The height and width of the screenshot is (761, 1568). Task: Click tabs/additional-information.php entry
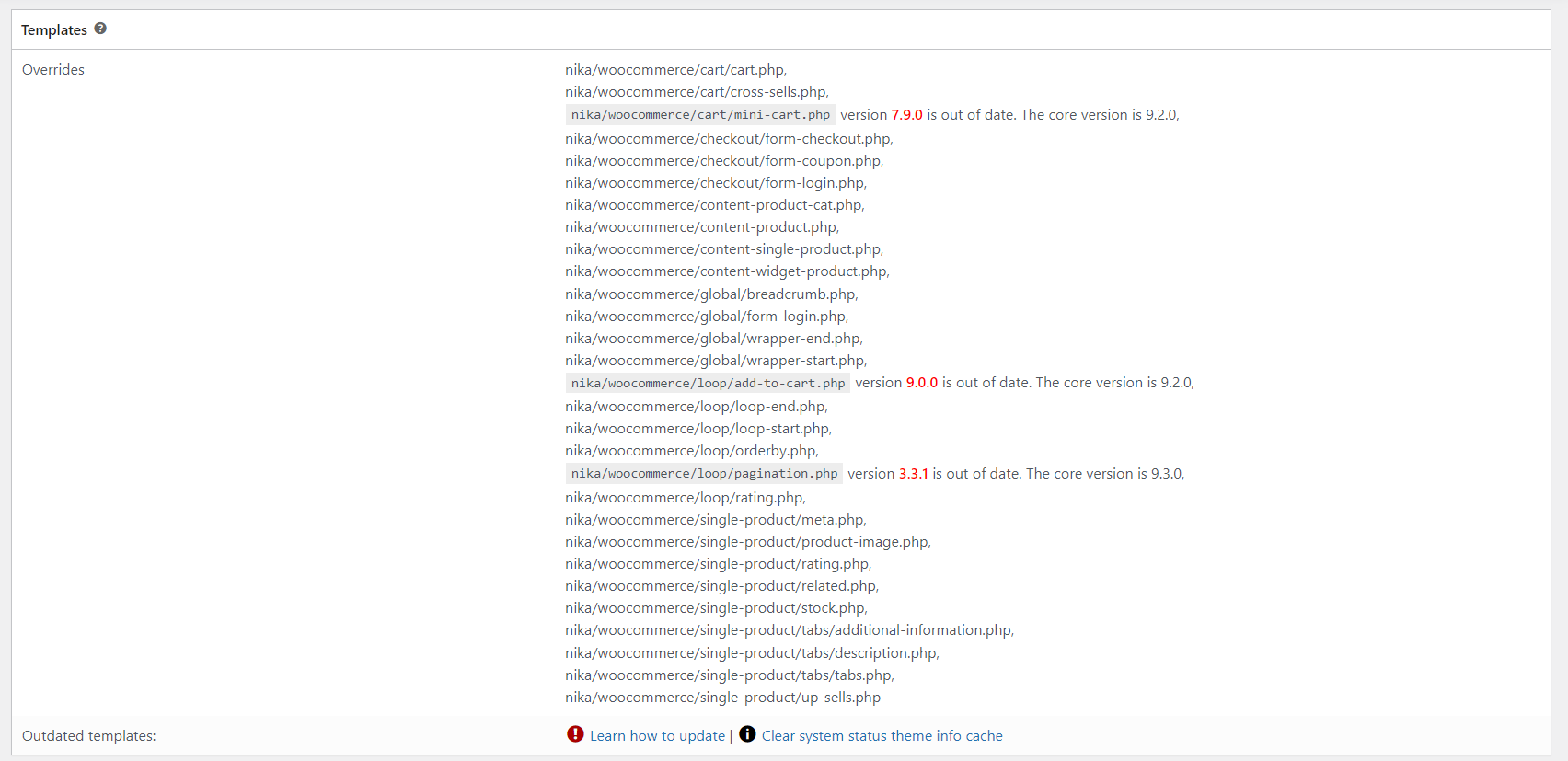(x=790, y=630)
